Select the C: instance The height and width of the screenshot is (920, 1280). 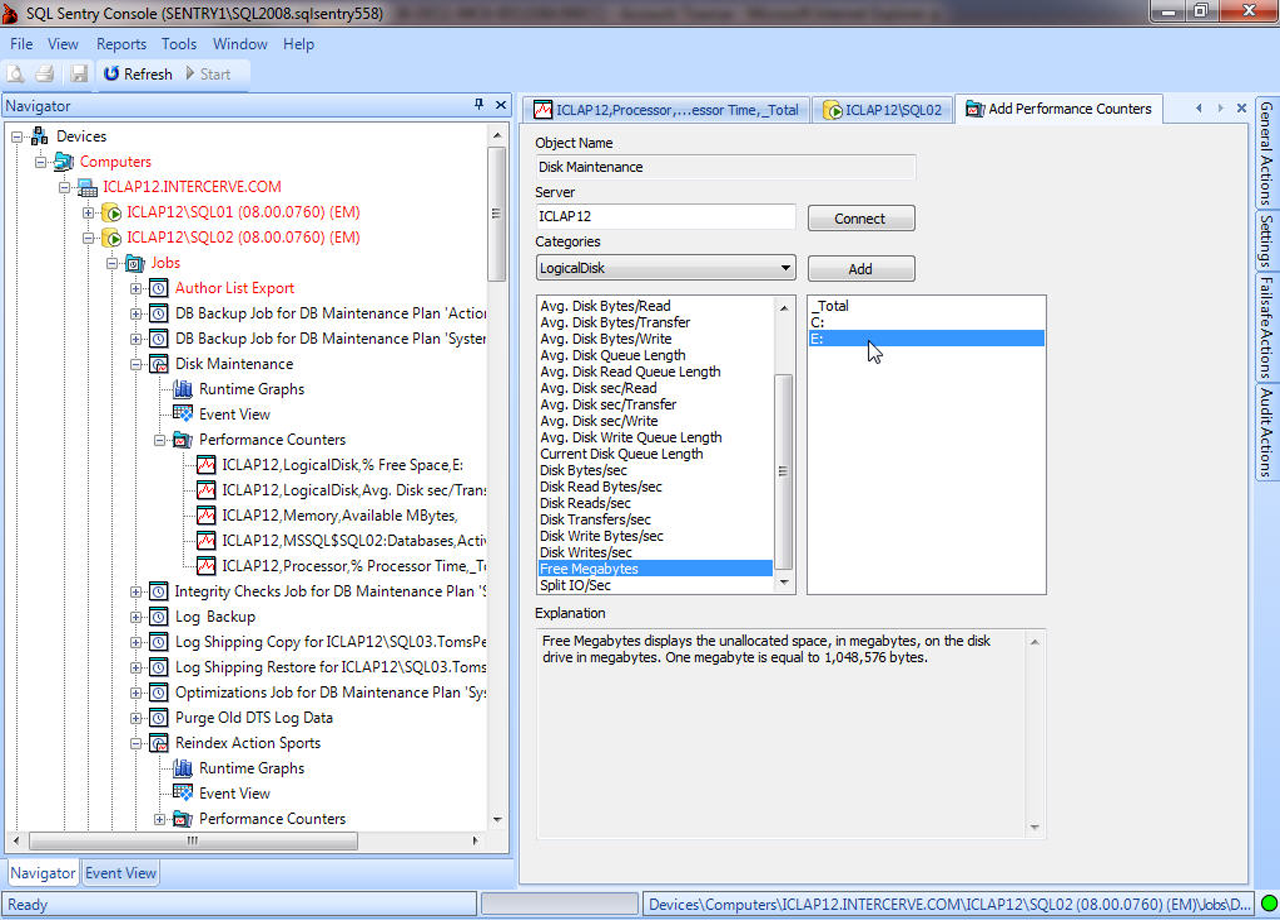tap(926, 322)
